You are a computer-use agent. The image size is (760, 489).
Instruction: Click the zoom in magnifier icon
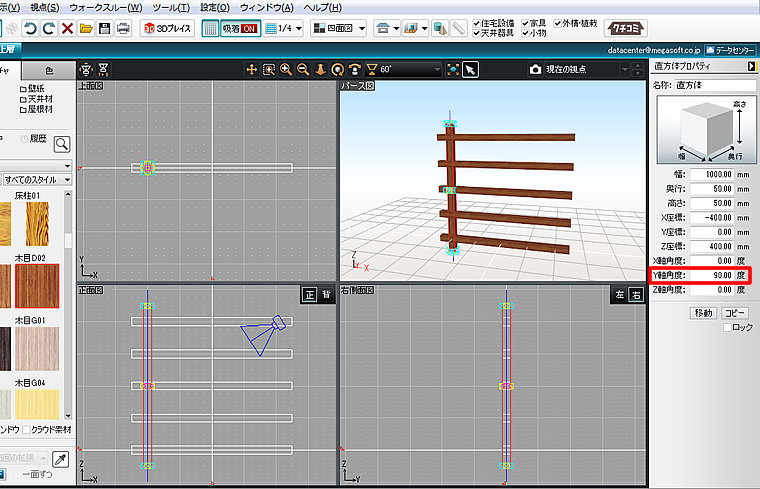(x=286, y=69)
